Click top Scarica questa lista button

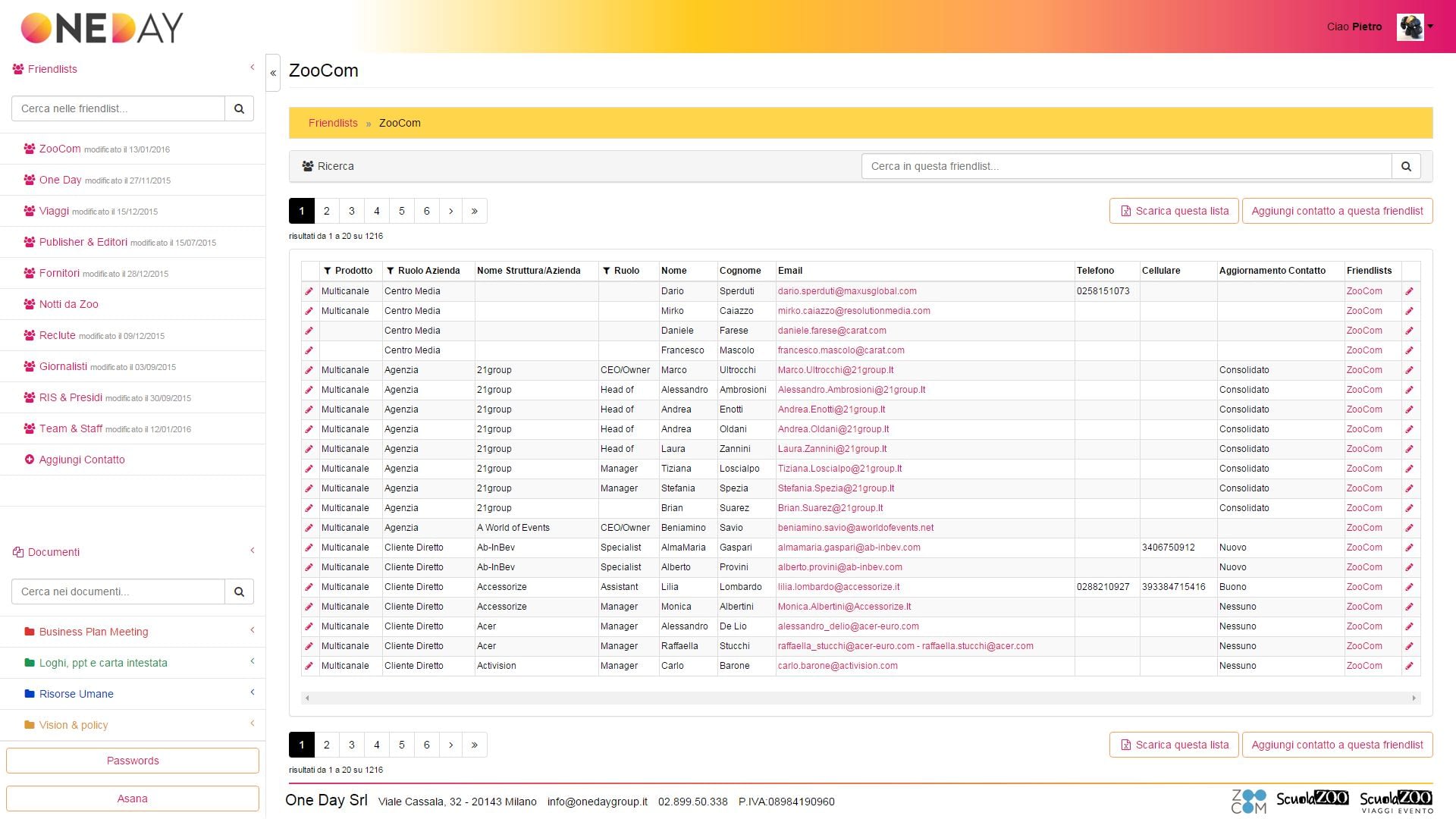pyautogui.click(x=1174, y=211)
